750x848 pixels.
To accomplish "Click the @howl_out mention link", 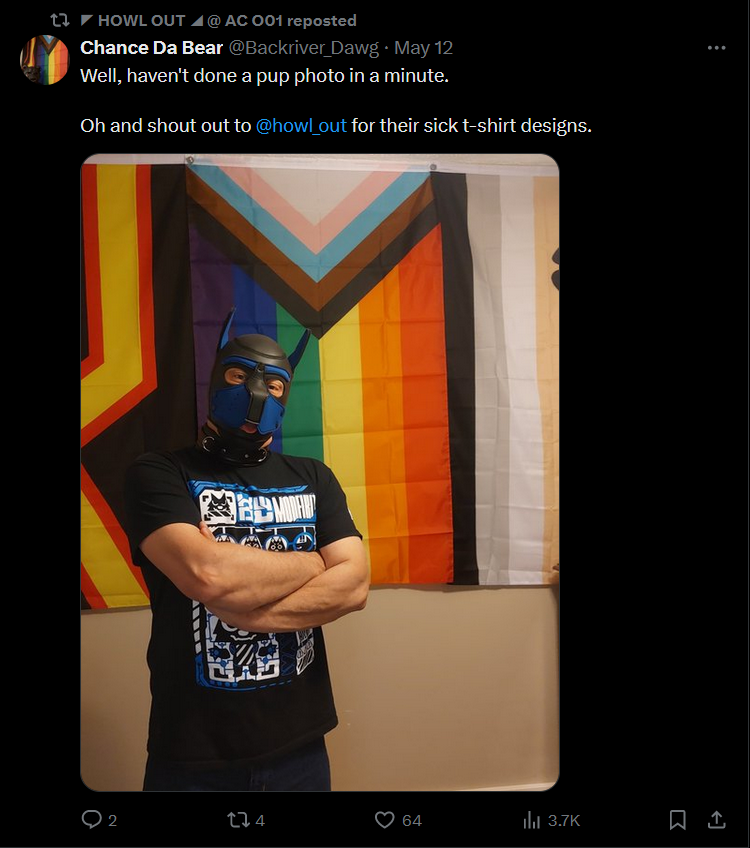I will click(x=301, y=125).
